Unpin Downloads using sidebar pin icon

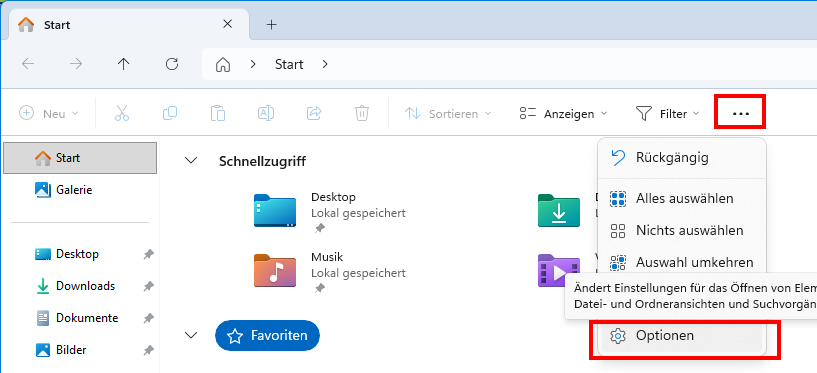tap(148, 286)
